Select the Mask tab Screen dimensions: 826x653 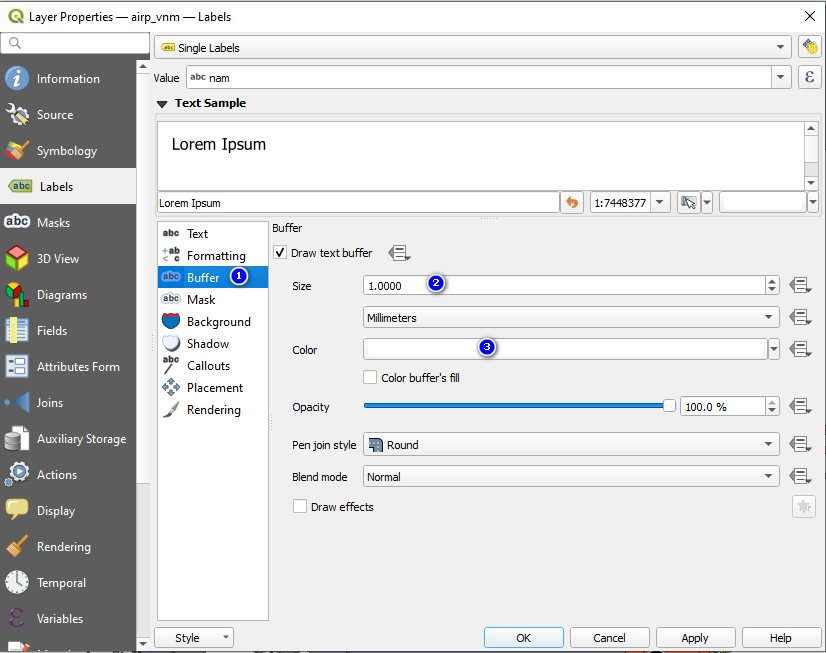[213, 299]
